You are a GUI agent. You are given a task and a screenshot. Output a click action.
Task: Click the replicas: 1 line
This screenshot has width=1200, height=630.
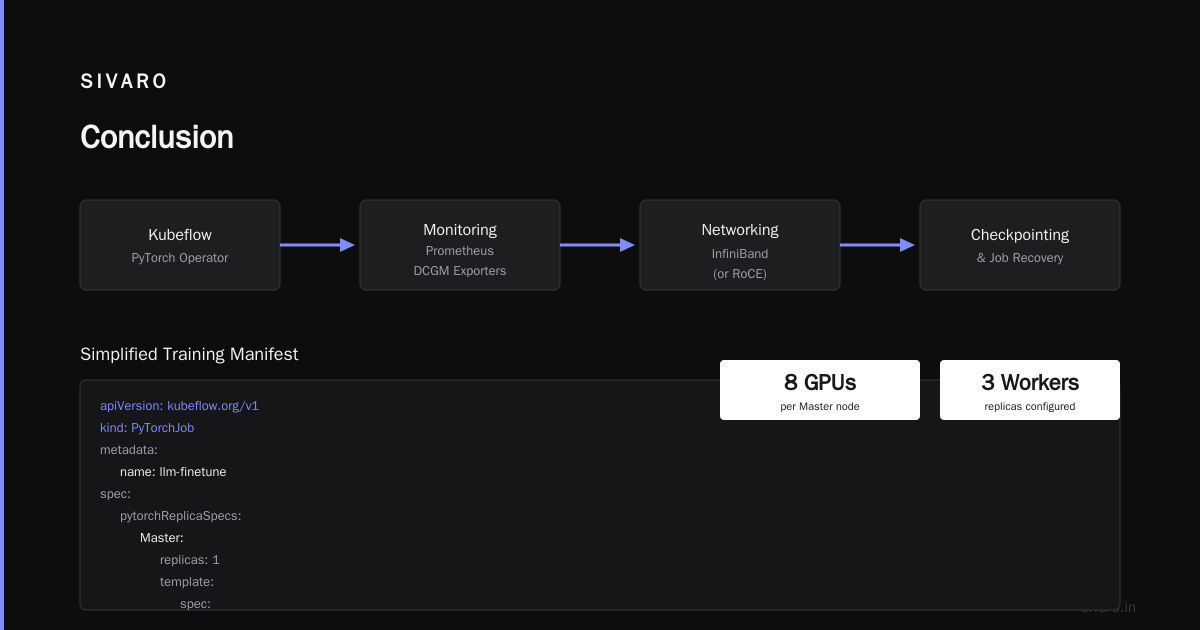tap(190, 560)
